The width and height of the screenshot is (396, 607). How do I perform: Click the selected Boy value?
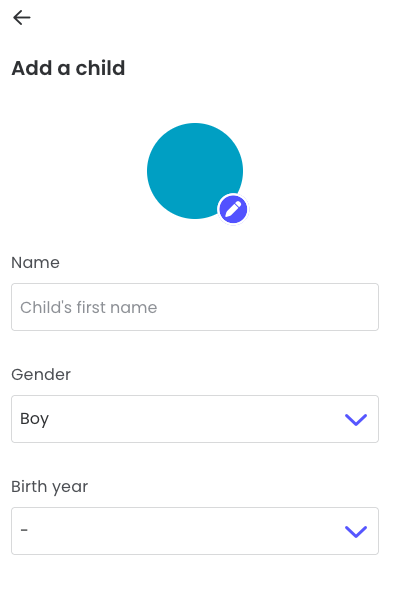[34, 419]
